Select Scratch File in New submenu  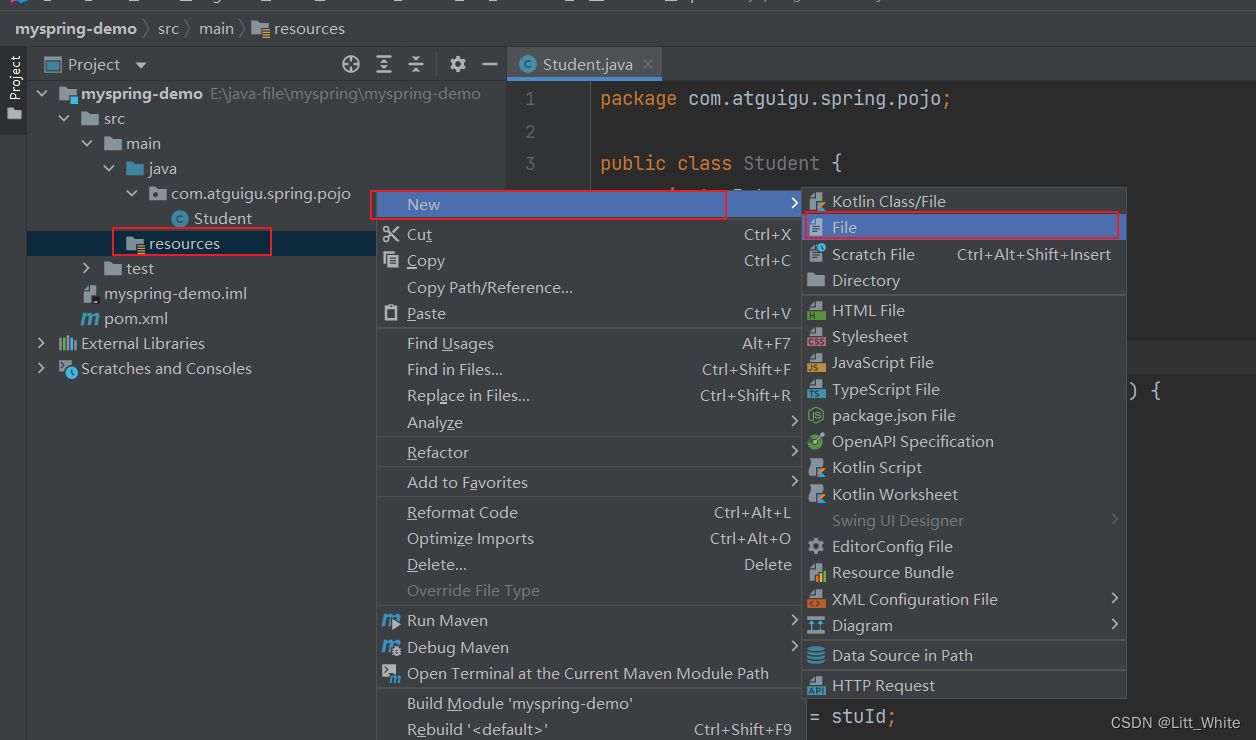tap(965, 255)
